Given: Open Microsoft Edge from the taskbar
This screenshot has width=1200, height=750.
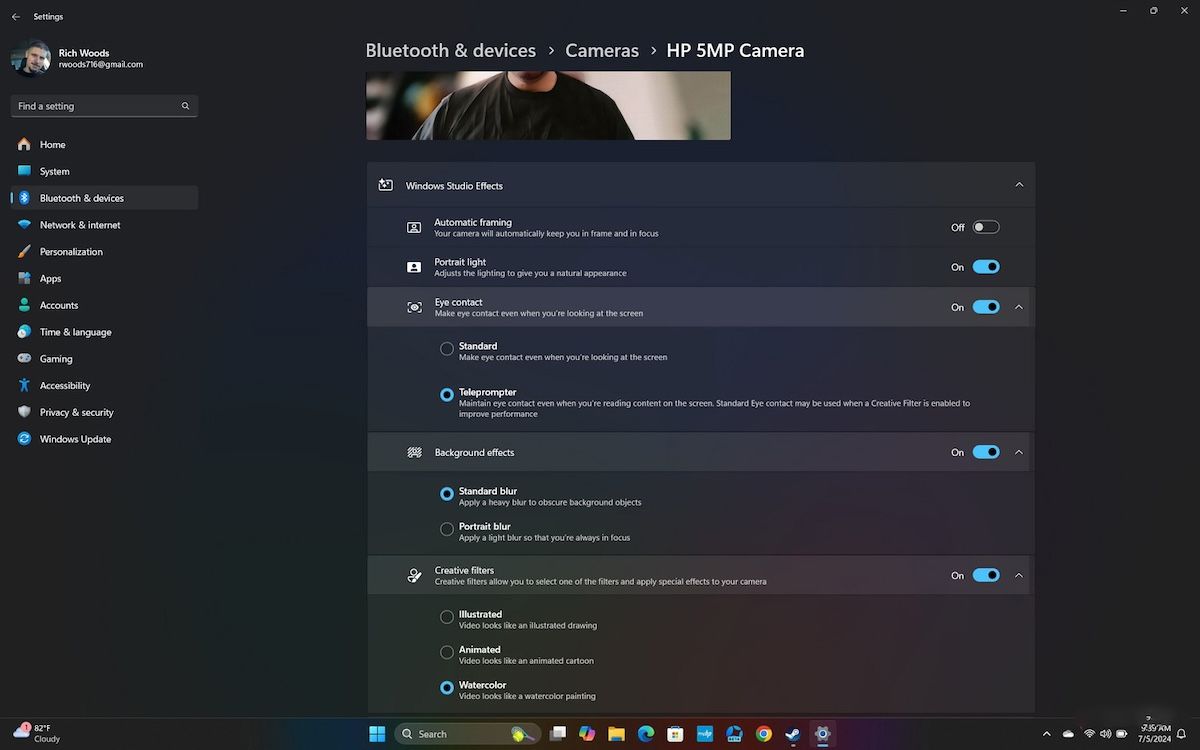Looking at the screenshot, I should pos(646,734).
